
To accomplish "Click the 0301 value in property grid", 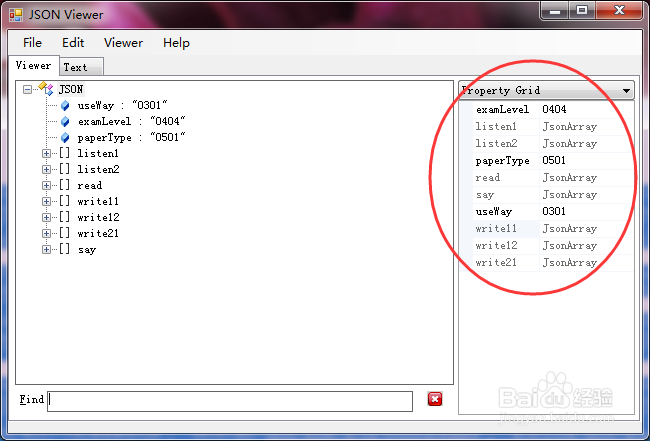I will click(554, 211).
